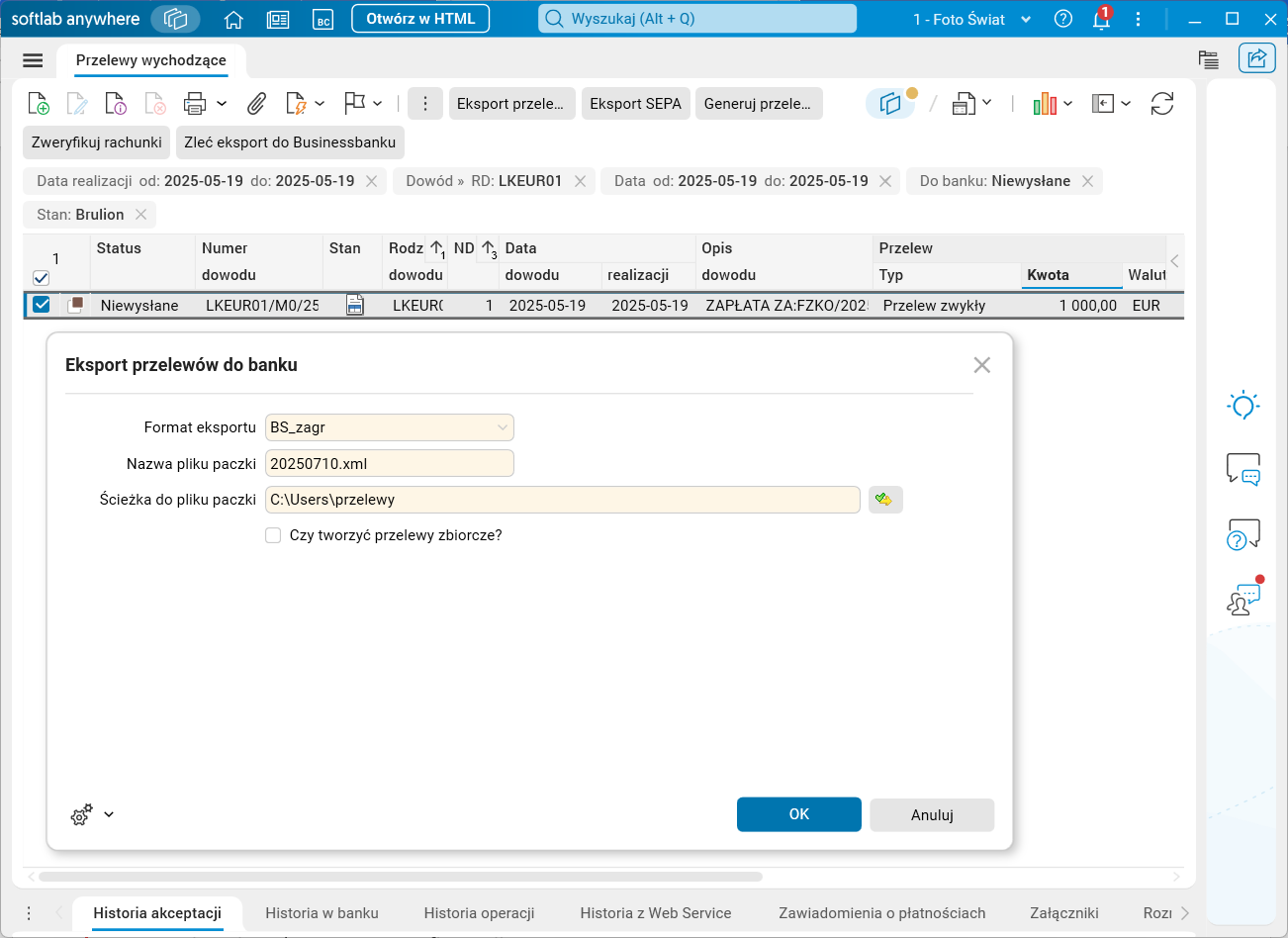Click the Eksport SEPA button
The height and width of the screenshot is (938, 1288).
[x=635, y=104]
